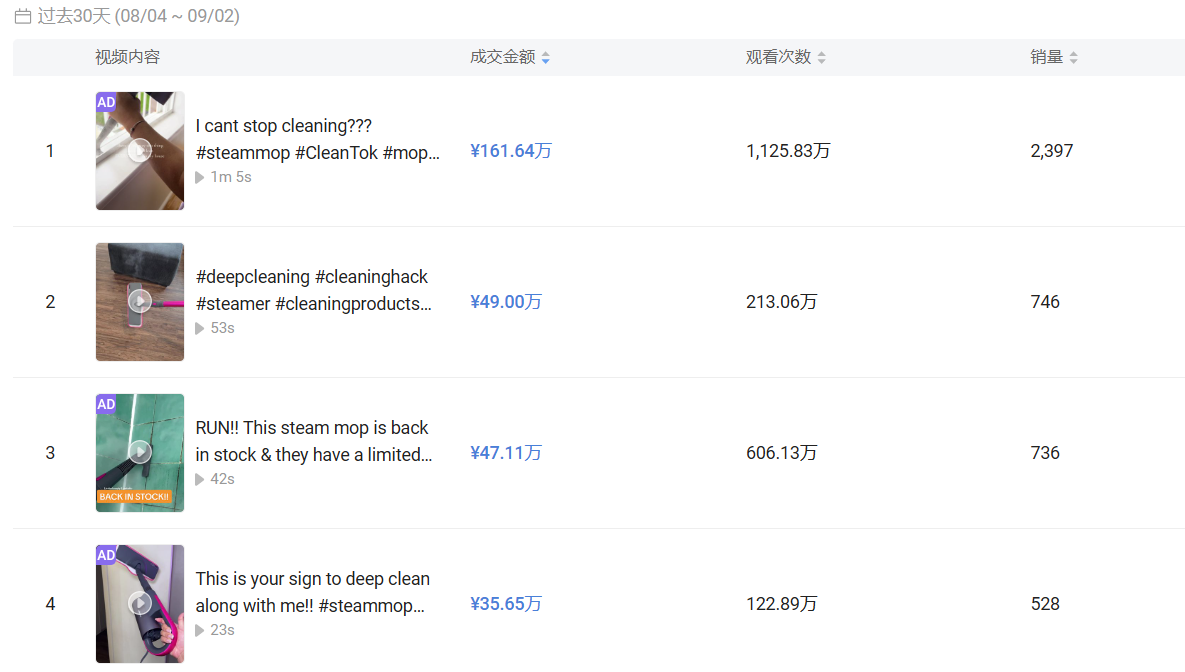Click the ¥161.64万 transaction amount
This screenshot has width=1185, height=672.
pyautogui.click(x=510, y=151)
